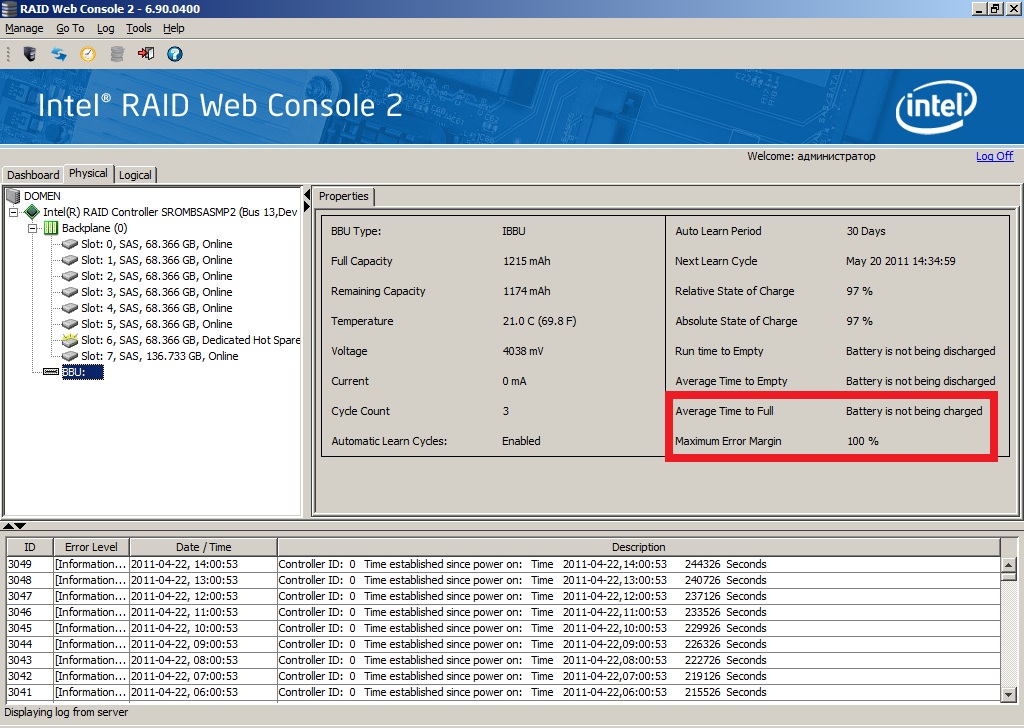
Task: Click the Slot 6 hot spare drive icon
Action: (x=70, y=340)
